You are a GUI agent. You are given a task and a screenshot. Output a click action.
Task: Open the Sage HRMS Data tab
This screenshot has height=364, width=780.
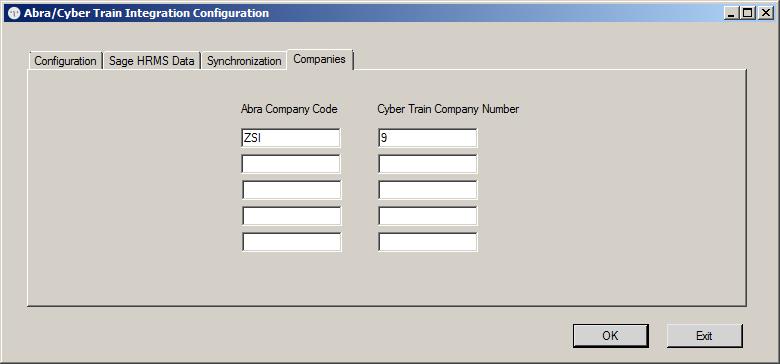(x=151, y=61)
